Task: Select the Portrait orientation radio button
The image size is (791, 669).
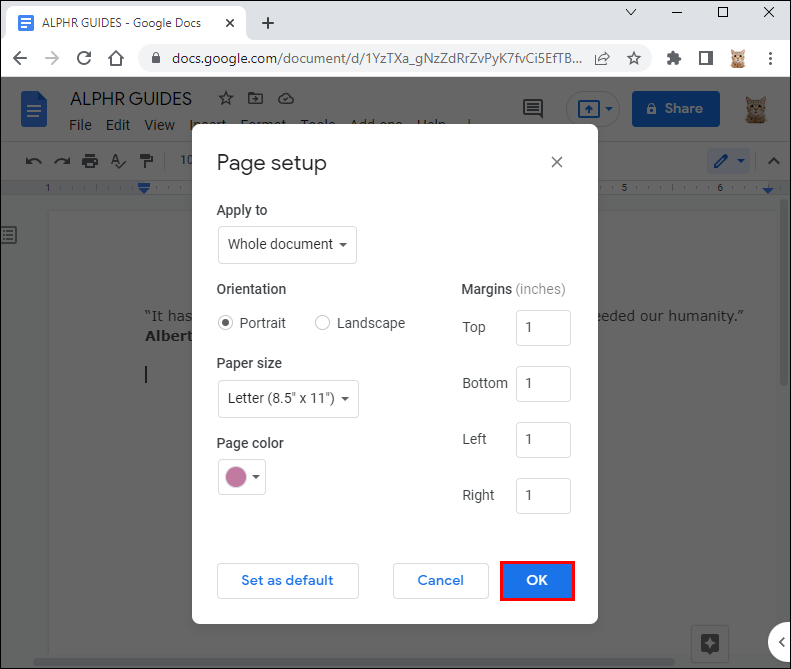Action: (x=226, y=323)
